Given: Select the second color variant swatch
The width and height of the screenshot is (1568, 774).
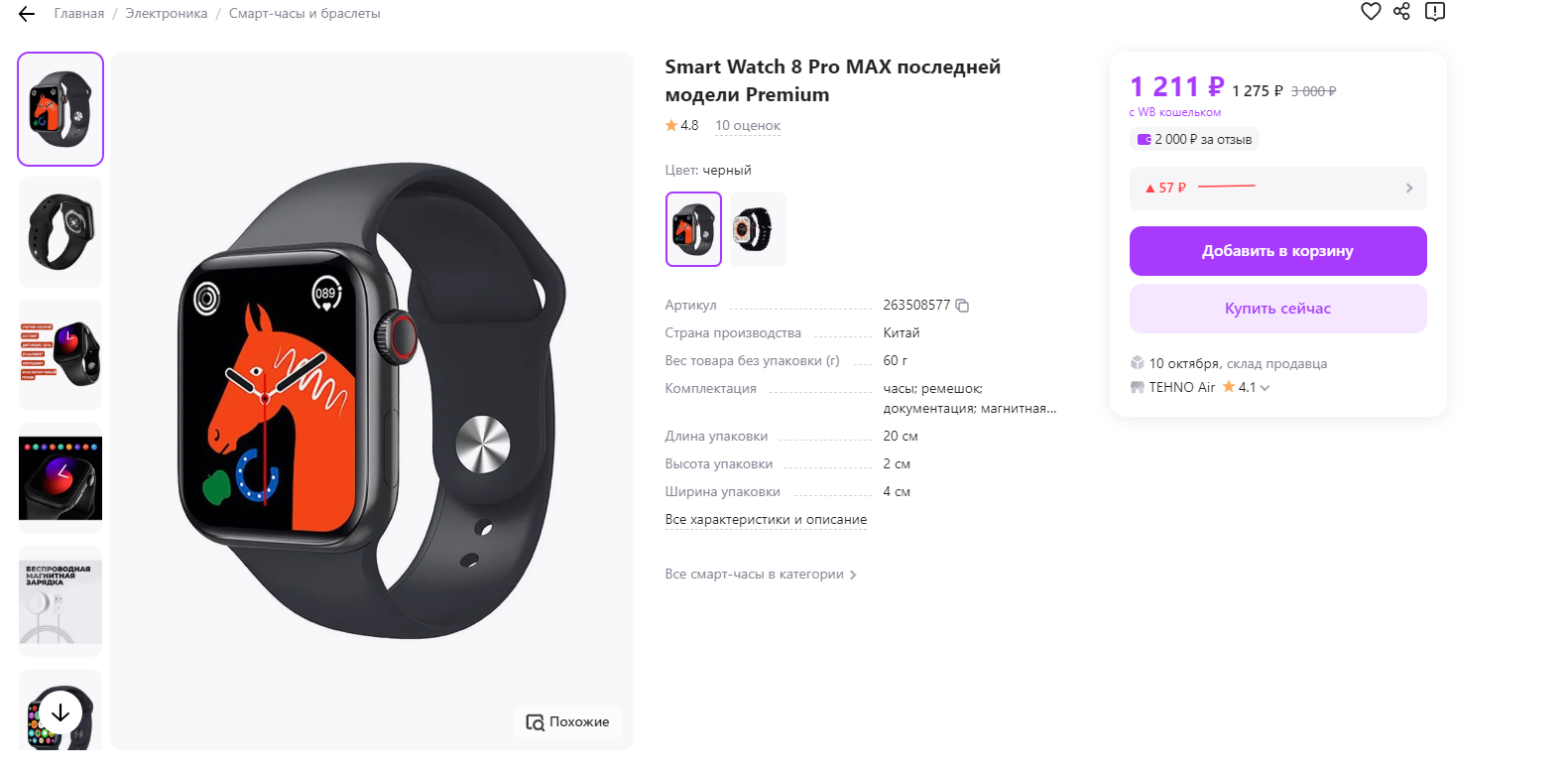Looking at the screenshot, I should [x=758, y=229].
